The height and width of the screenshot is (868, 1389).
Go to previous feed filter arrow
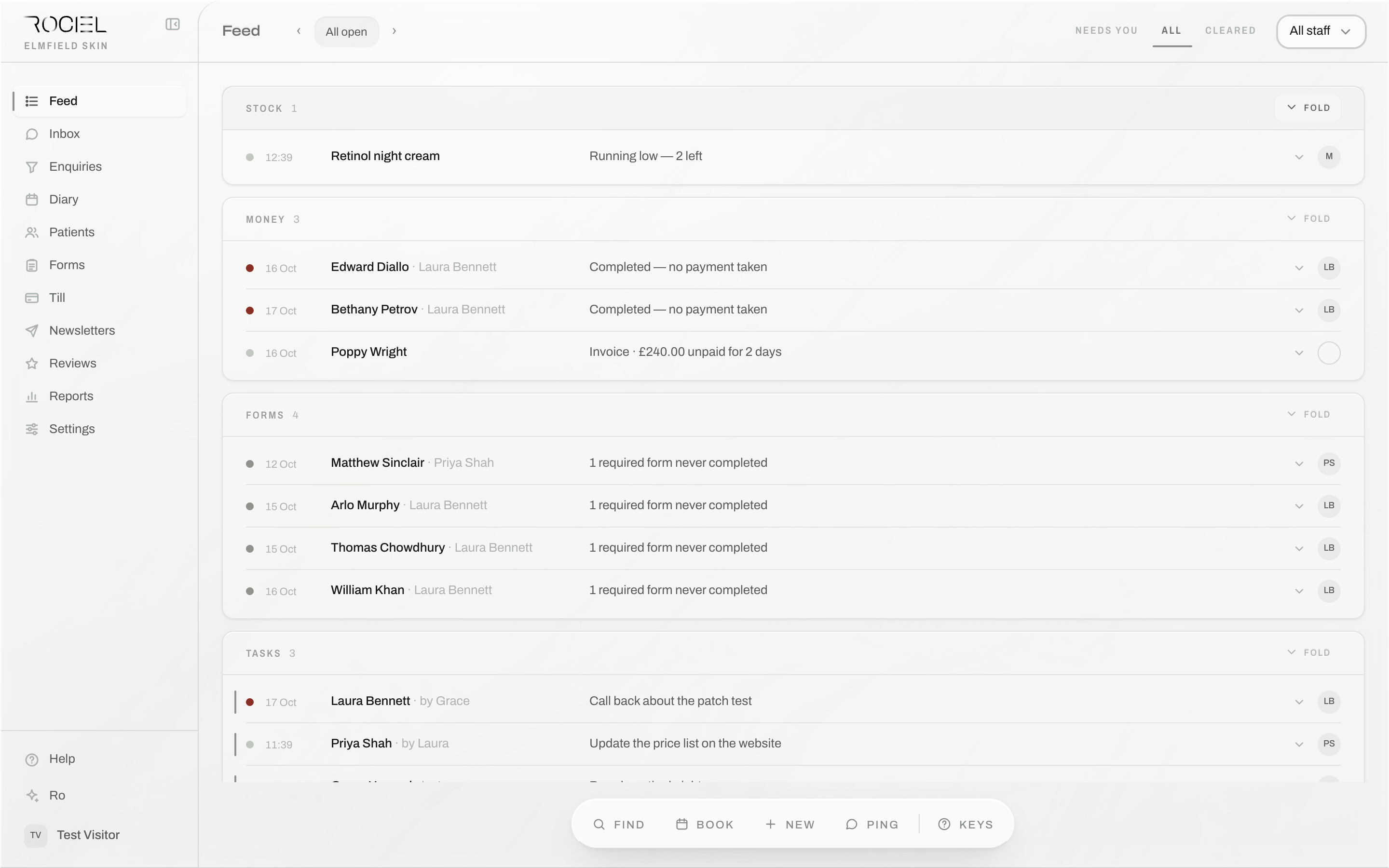pyautogui.click(x=299, y=31)
